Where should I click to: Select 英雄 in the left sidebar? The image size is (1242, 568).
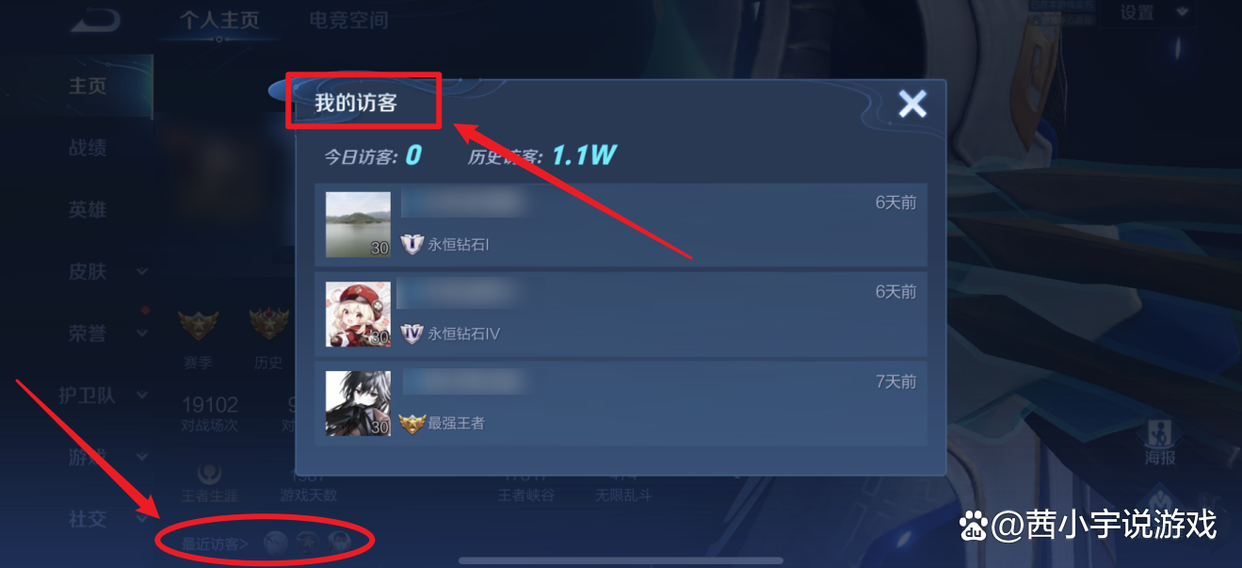coord(87,210)
